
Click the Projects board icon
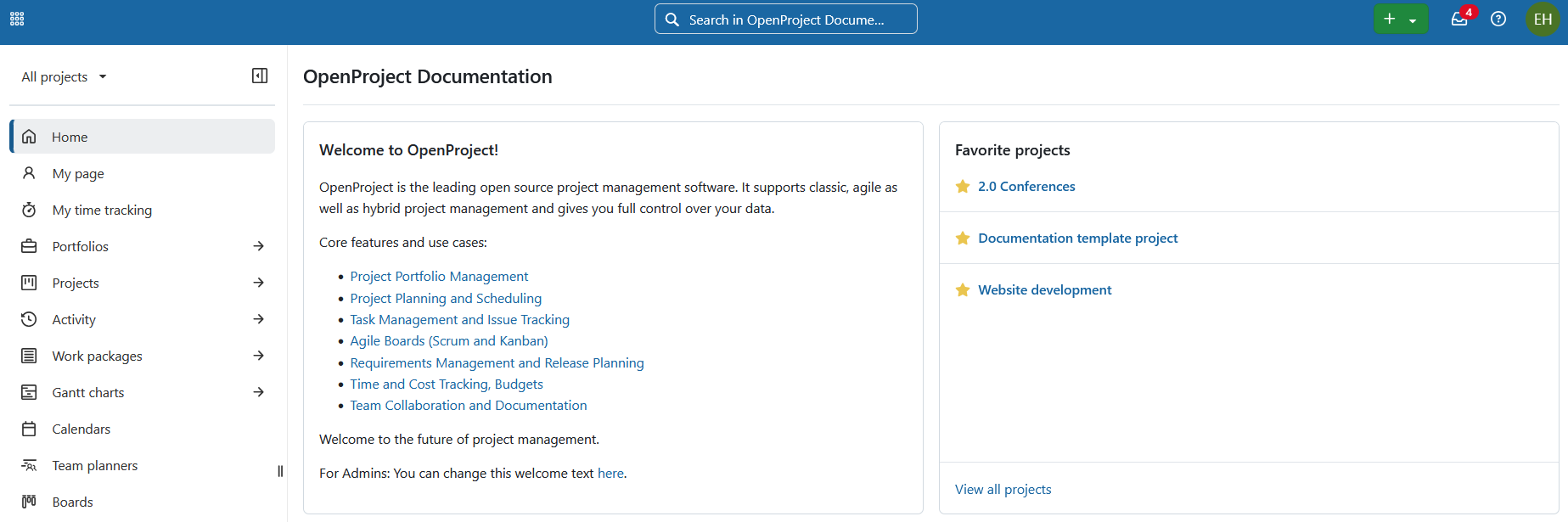[x=29, y=283]
